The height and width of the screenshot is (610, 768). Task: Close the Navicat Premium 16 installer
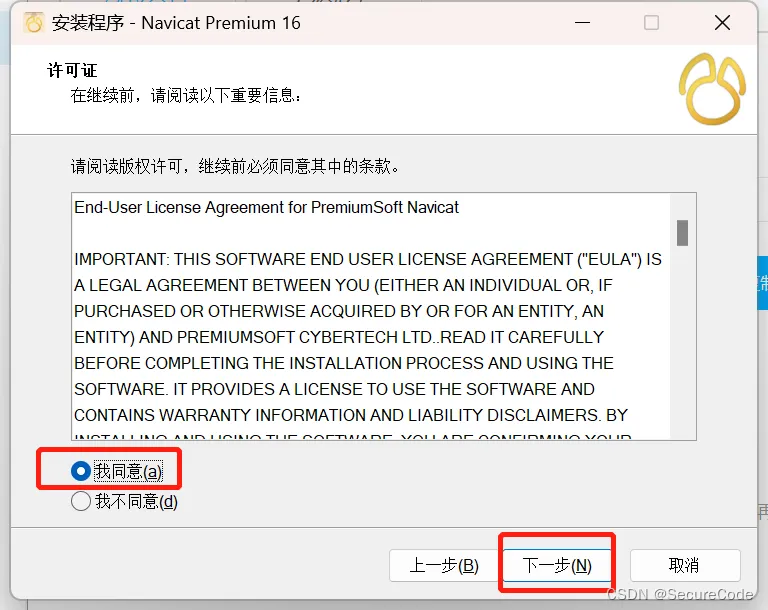click(x=722, y=23)
